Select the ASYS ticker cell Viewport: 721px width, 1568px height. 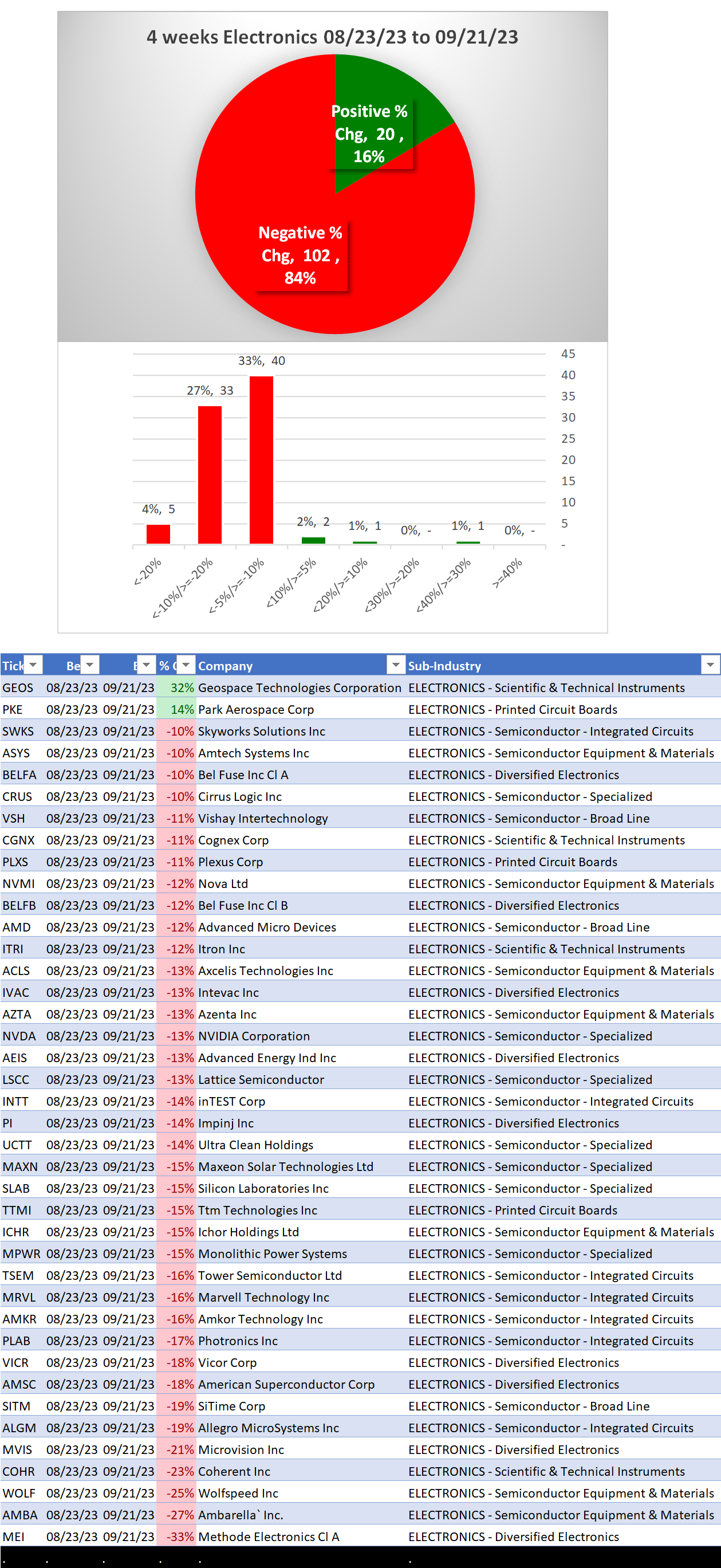tap(22, 753)
